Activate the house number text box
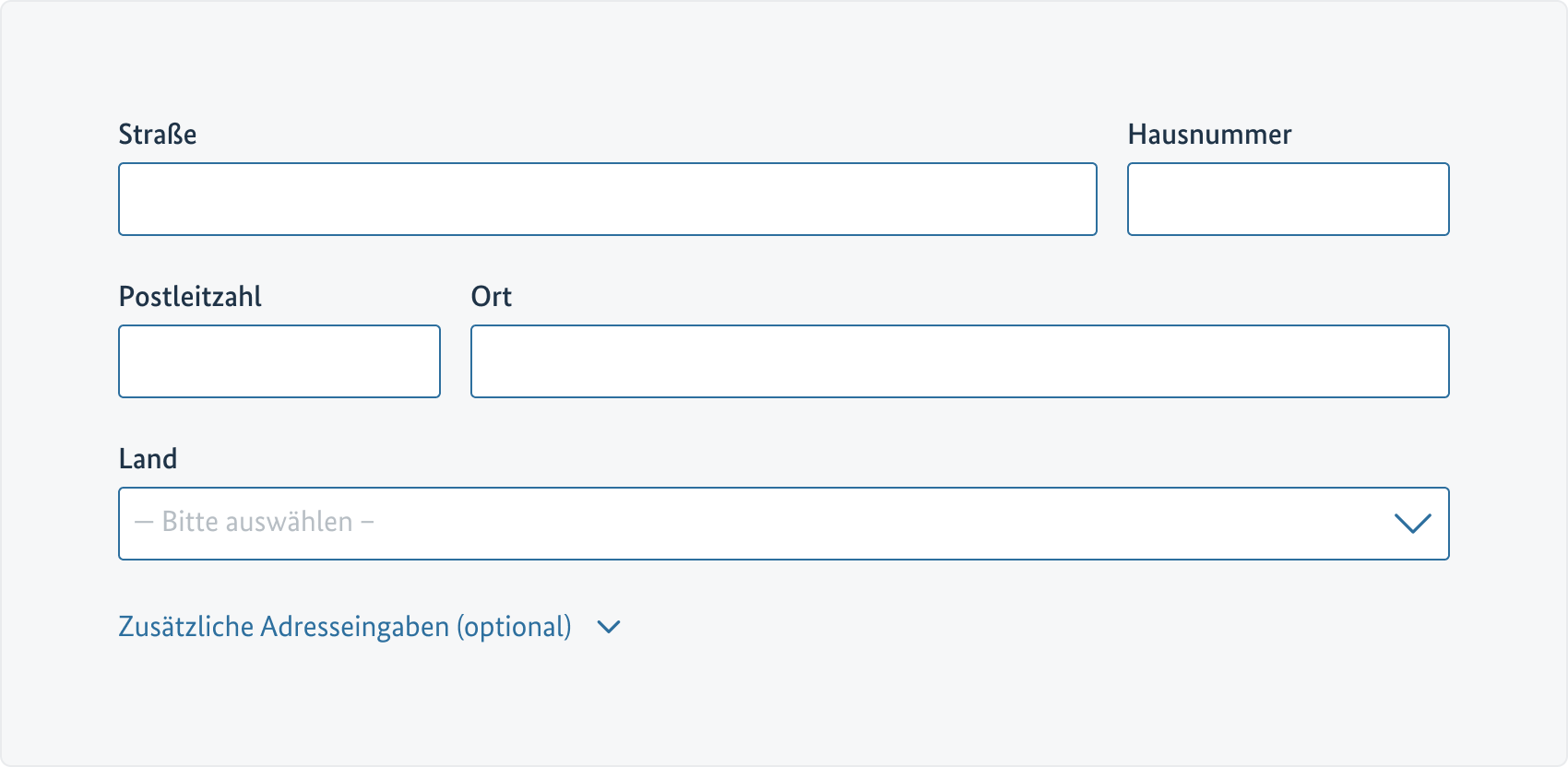Screen dimensions: 1568x767 click(1288, 199)
